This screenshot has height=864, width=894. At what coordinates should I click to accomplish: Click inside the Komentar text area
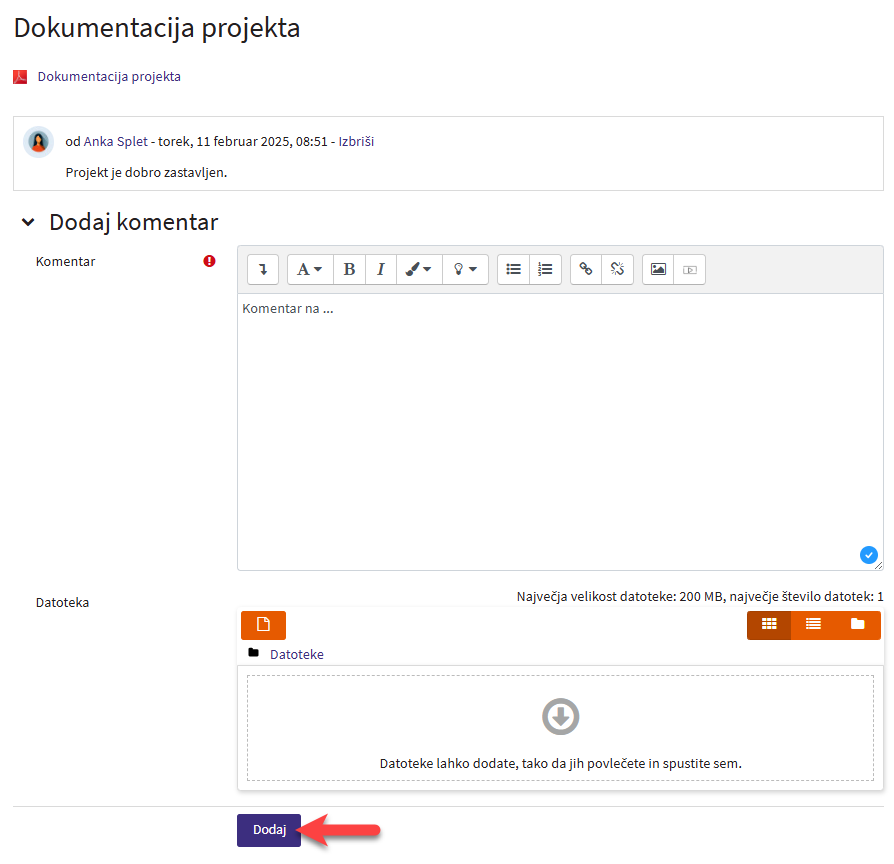click(559, 430)
